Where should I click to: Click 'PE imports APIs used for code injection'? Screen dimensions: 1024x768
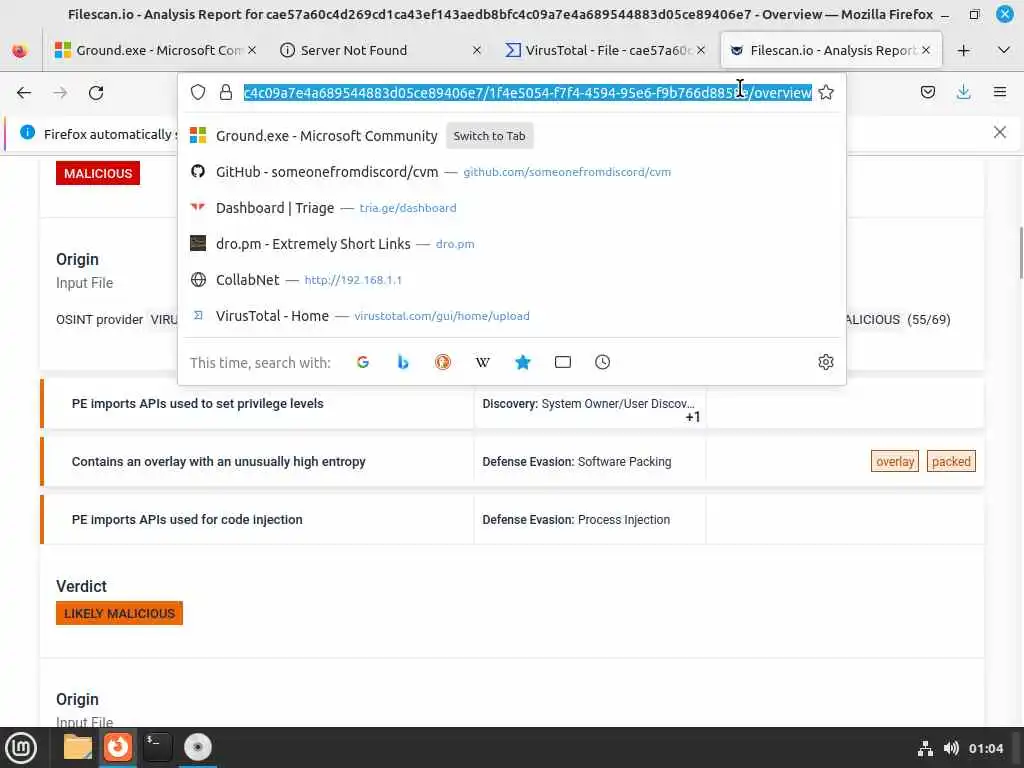point(187,520)
